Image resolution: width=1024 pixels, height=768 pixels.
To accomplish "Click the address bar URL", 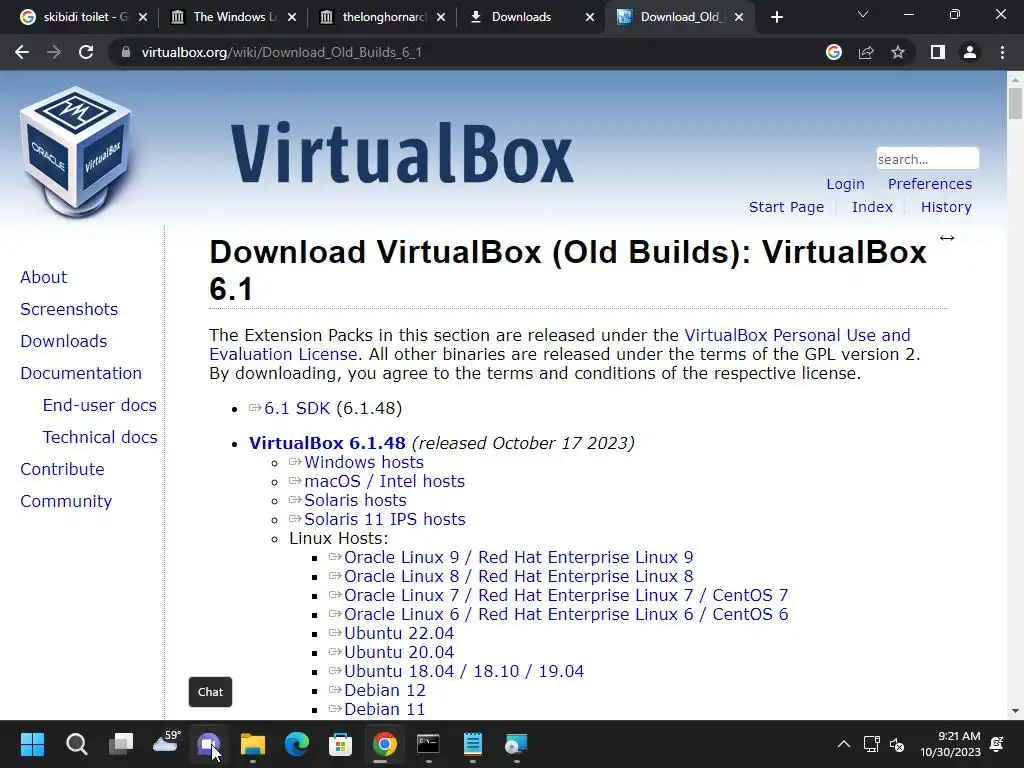I will click(281, 52).
